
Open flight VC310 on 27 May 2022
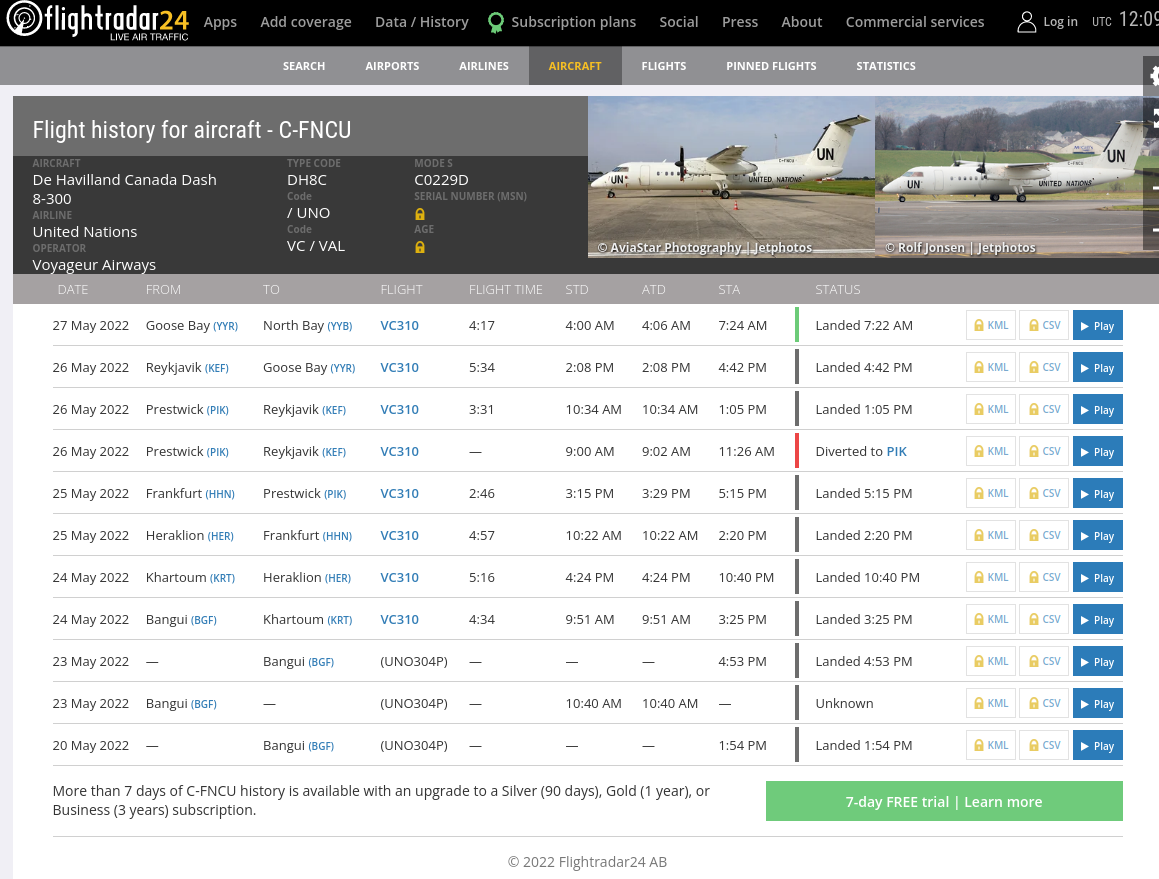pos(399,325)
